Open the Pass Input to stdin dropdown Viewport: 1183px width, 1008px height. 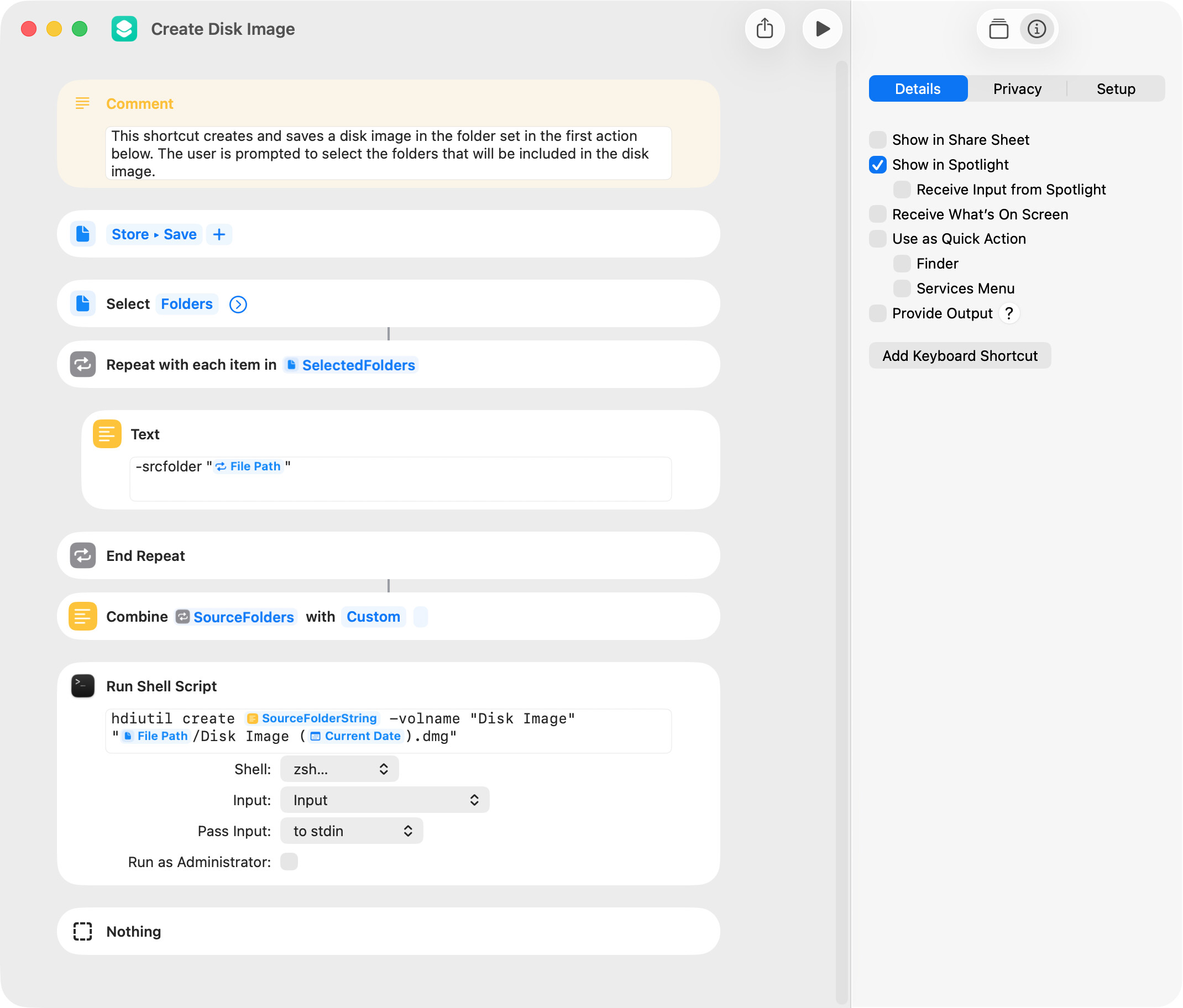[352, 831]
